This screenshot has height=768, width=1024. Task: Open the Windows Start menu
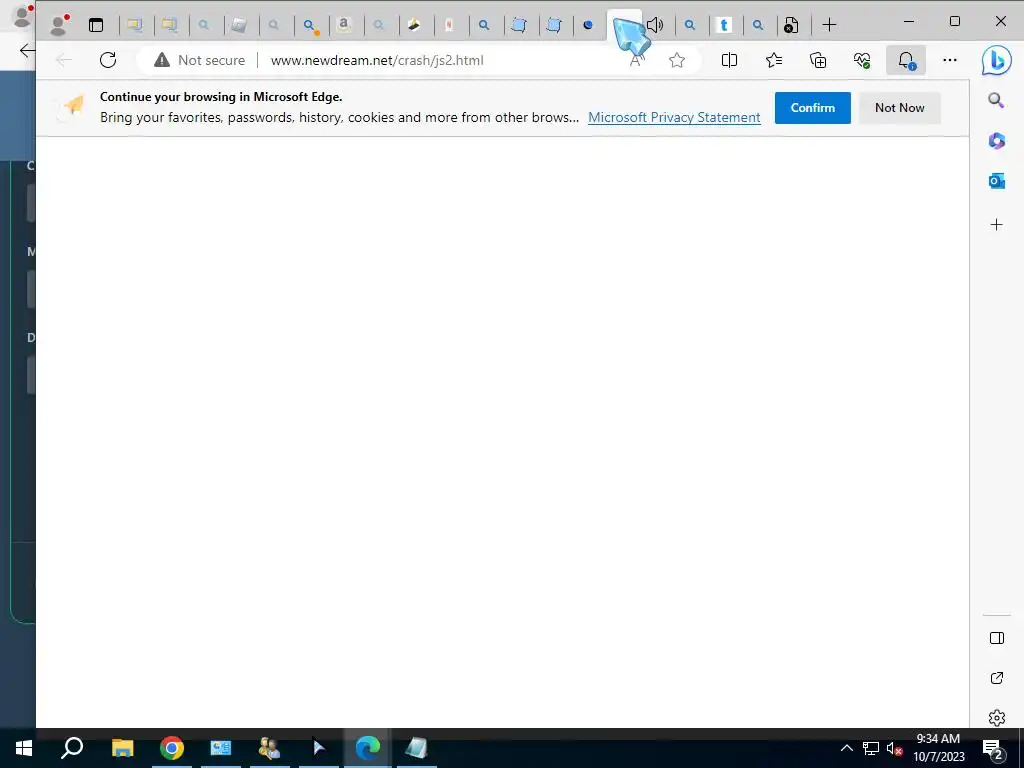(x=24, y=748)
